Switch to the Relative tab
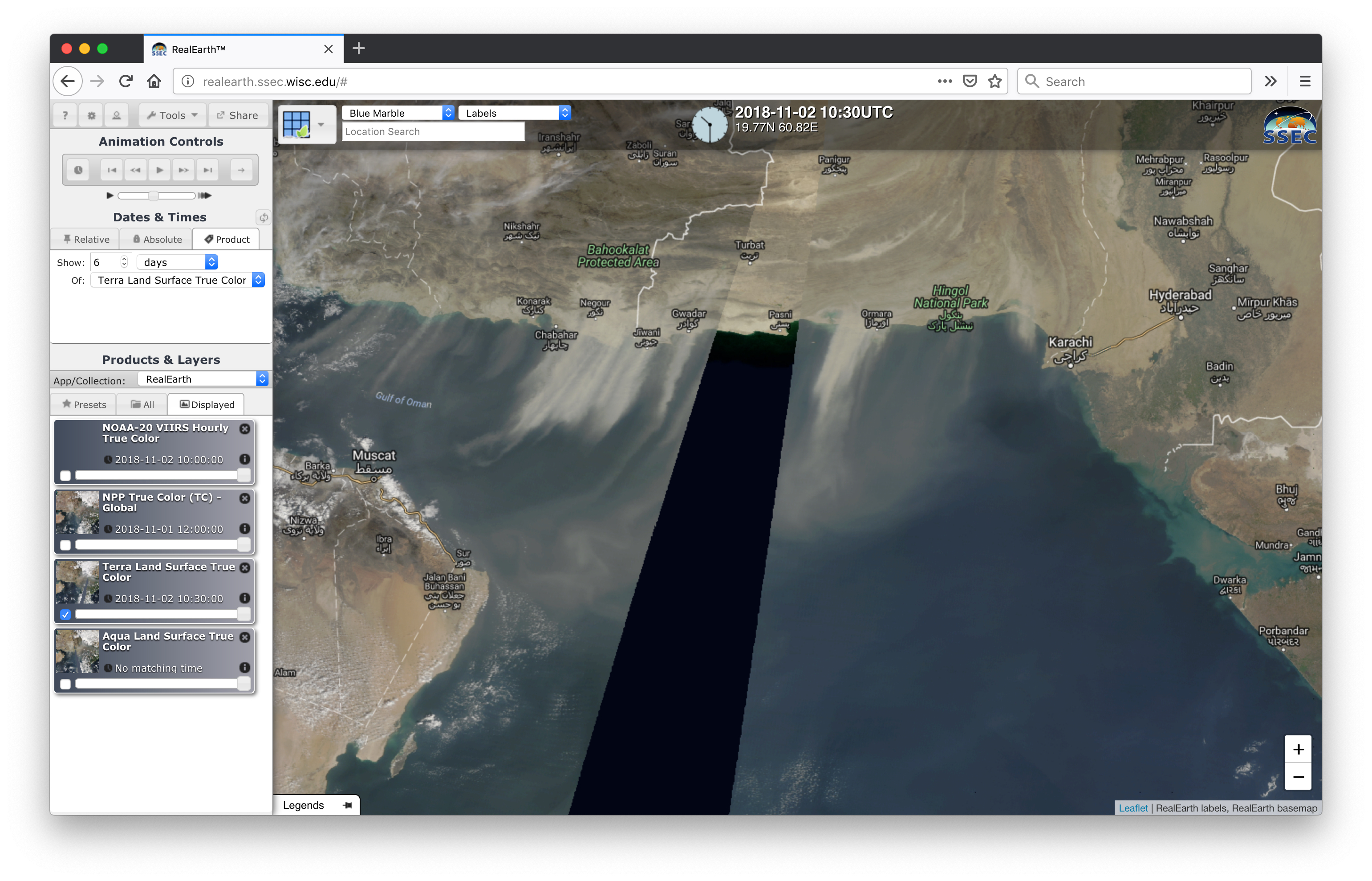Screen dimensions: 1372x881 [86, 239]
